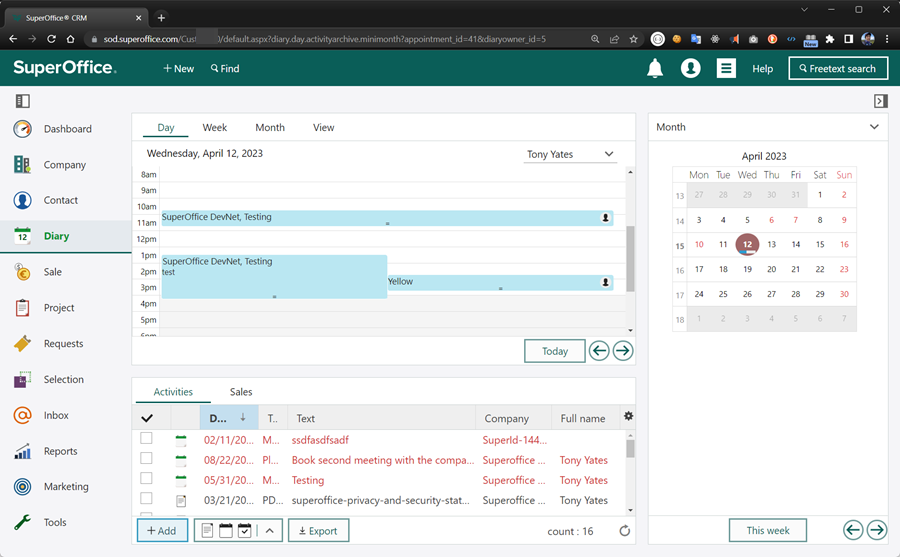Open the notifications bell icon
Image resolution: width=900 pixels, height=557 pixels.
click(655, 68)
